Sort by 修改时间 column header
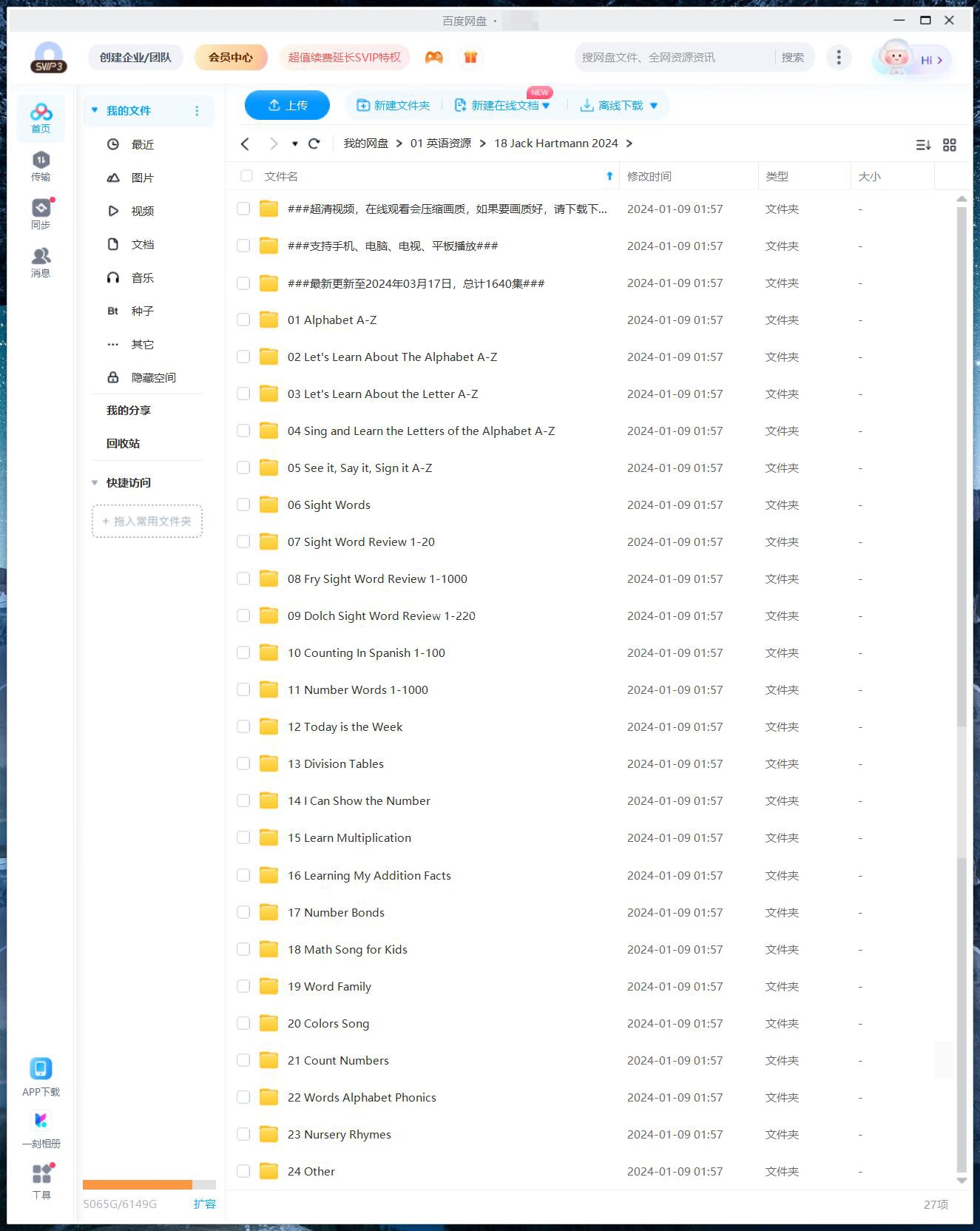 649,176
